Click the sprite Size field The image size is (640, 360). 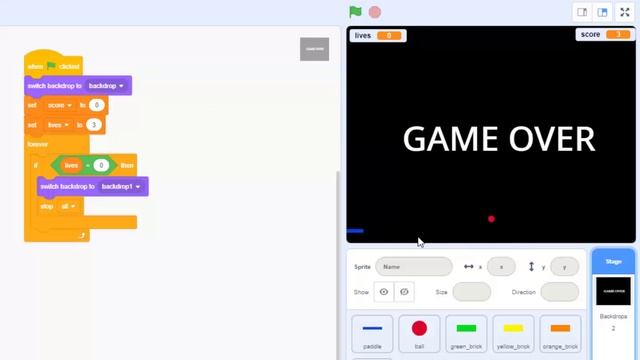pyautogui.click(x=471, y=292)
